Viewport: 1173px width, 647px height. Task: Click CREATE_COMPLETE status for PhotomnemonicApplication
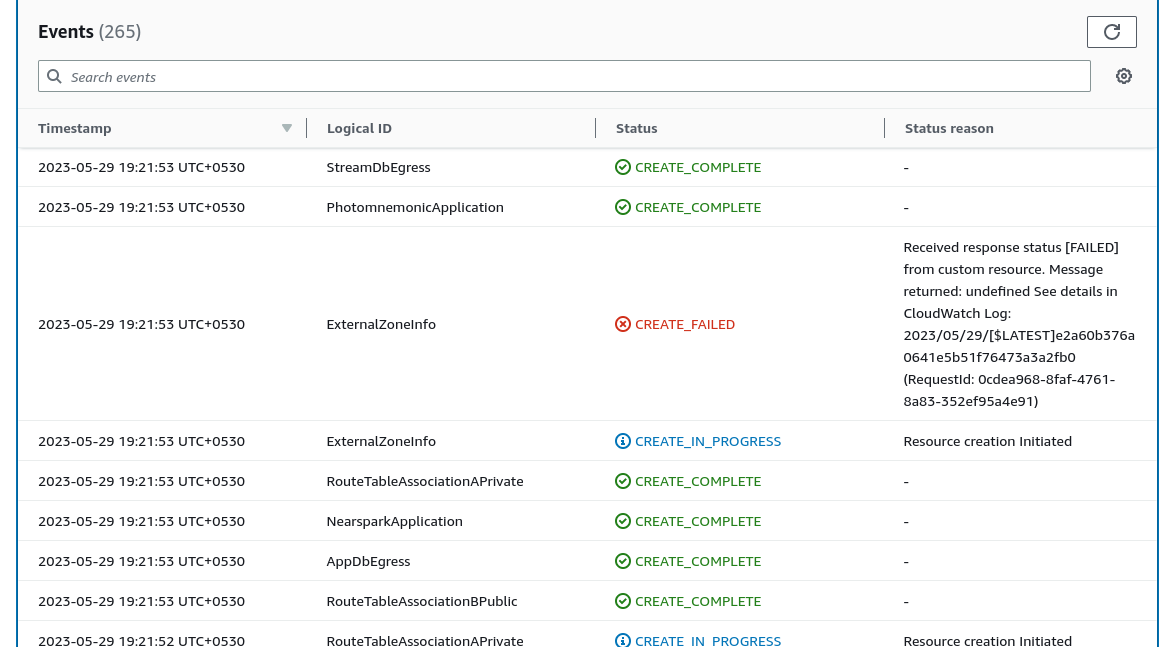tap(698, 207)
